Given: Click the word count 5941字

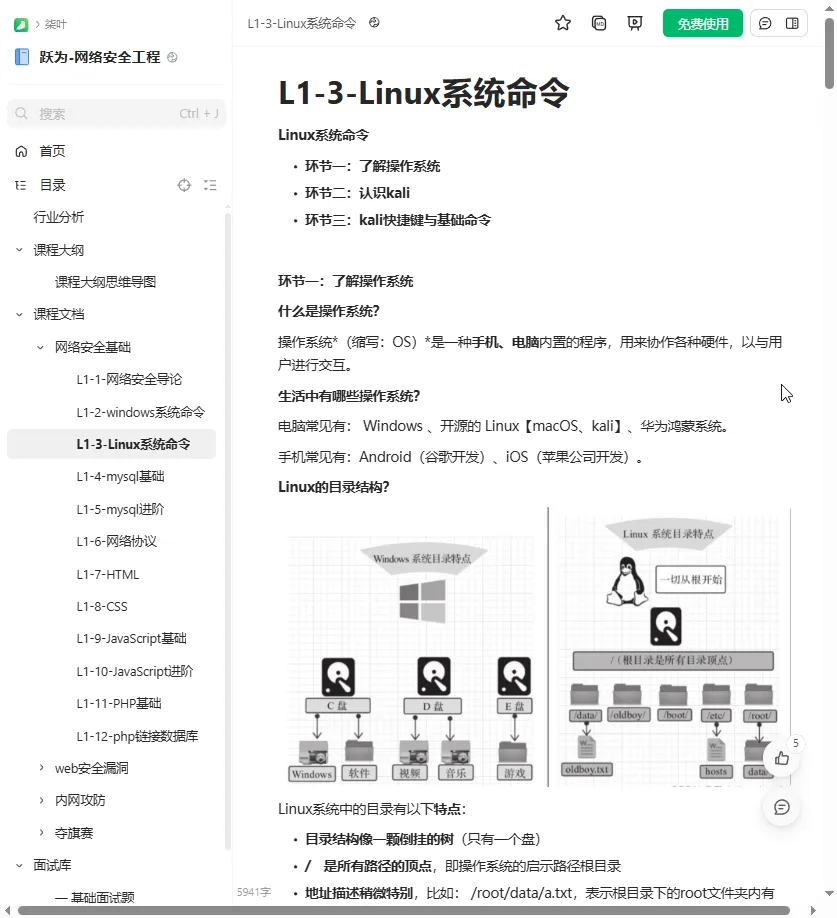Looking at the screenshot, I should click(254, 892).
